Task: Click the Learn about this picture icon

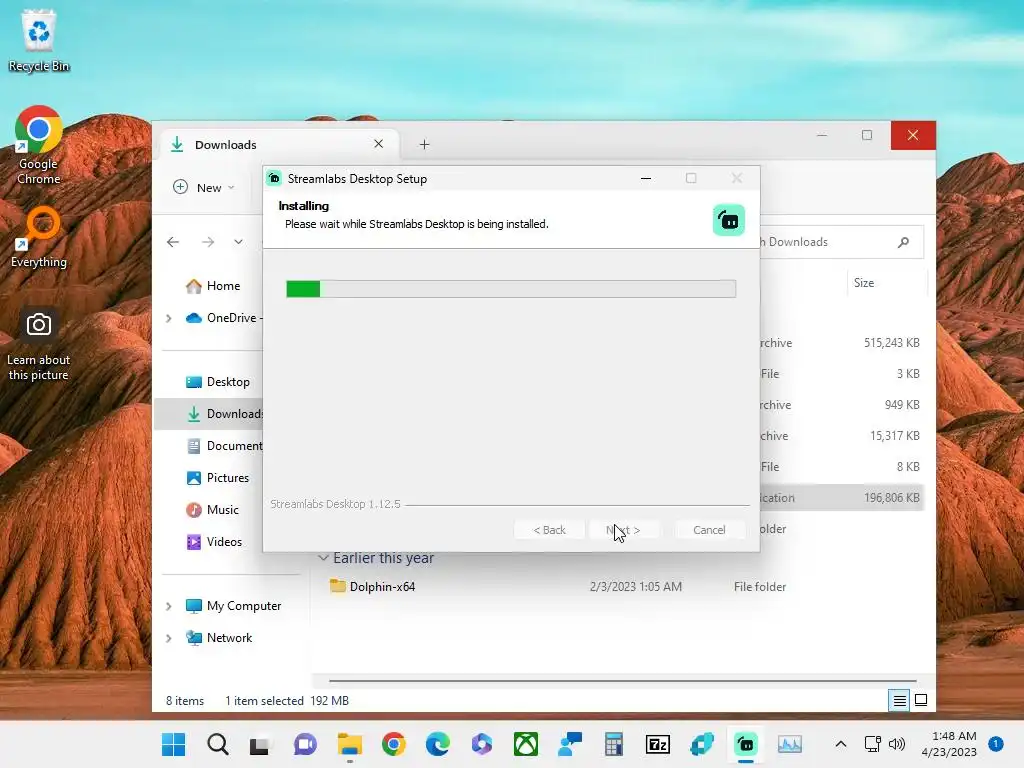Action: pyautogui.click(x=39, y=344)
